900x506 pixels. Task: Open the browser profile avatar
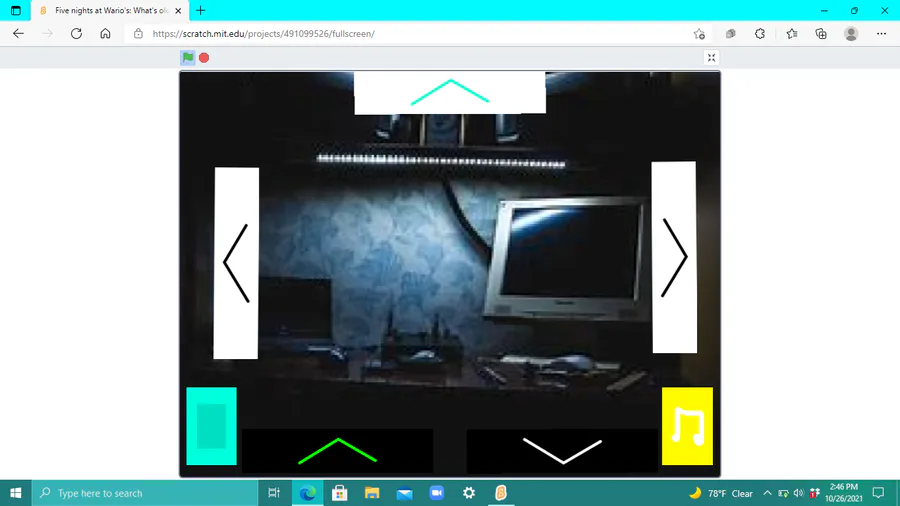coord(851,34)
